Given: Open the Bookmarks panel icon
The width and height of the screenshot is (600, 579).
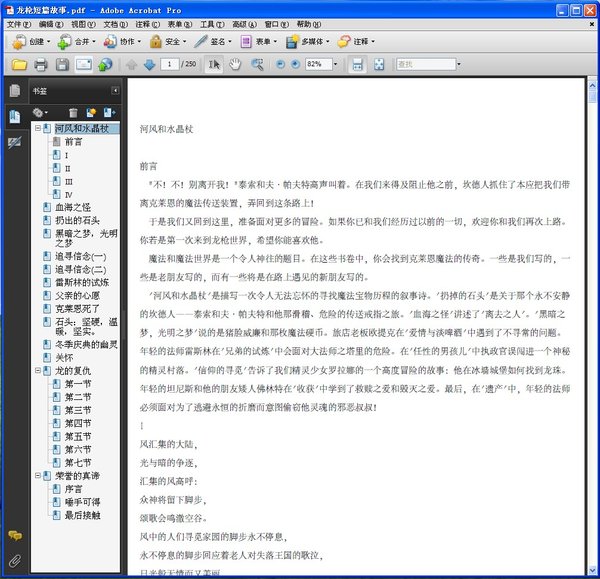Looking at the screenshot, I should [15, 117].
